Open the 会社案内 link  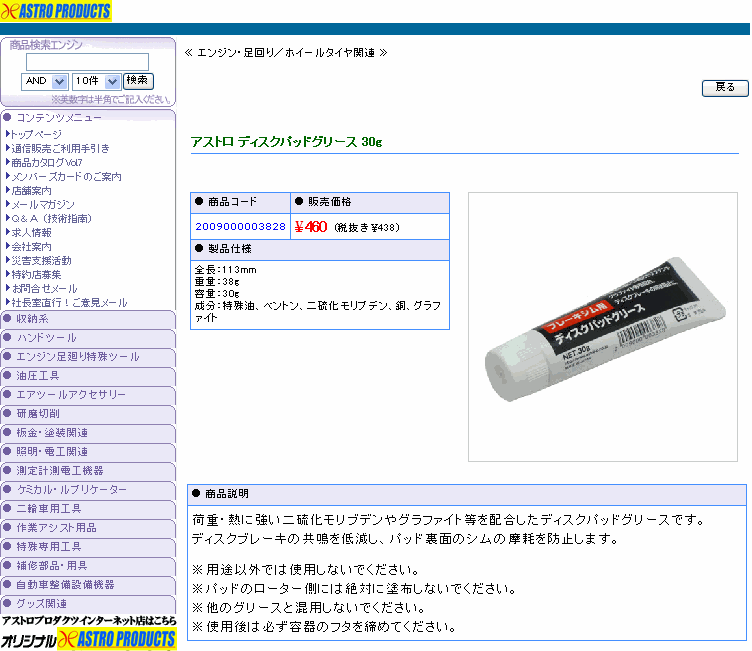point(31,247)
